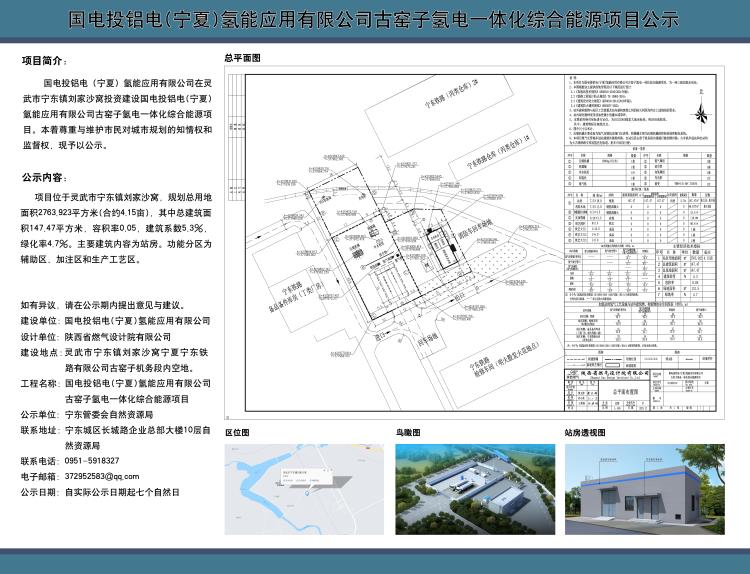Viewport: 750px width, 574px height.
Task: Select the line containing 面积2763.923平方米
Action: pyautogui.click(x=116, y=213)
